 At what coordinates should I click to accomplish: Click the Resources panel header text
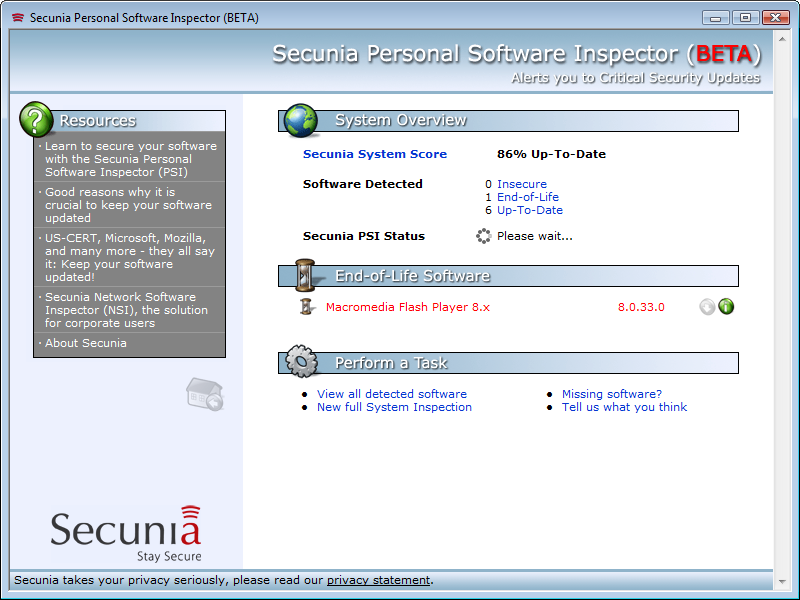tap(98, 120)
